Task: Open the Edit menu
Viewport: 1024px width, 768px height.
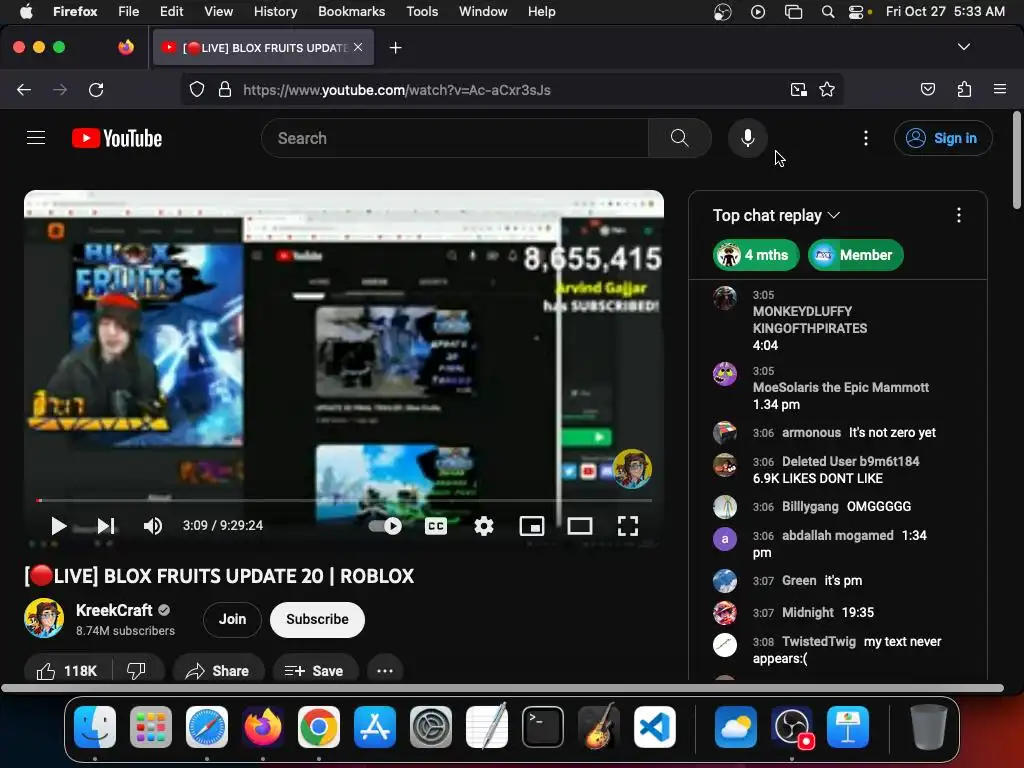Action: click(x=172, y=11)
